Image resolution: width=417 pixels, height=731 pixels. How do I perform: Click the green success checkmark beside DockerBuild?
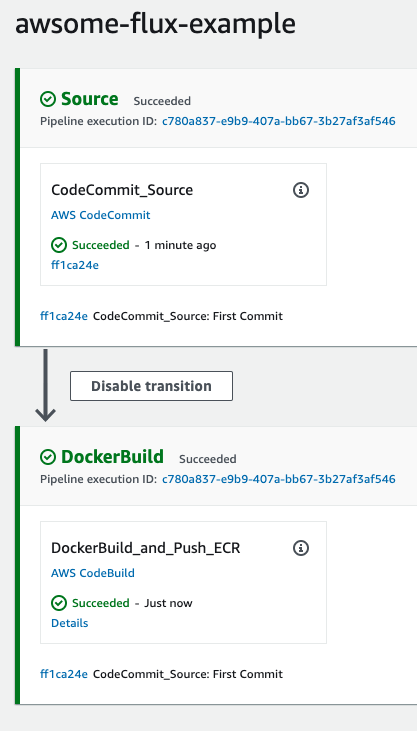(x=48, y=457)
